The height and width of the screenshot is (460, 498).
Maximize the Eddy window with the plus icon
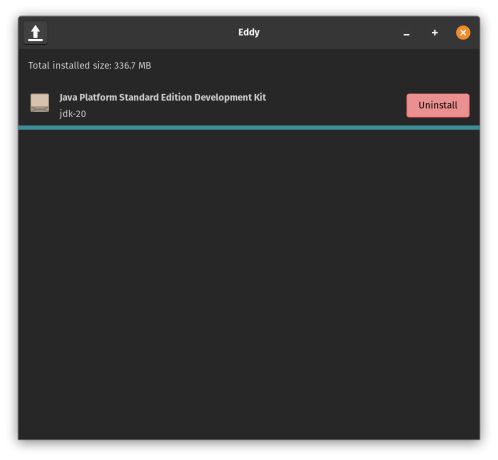(x=434, y=33)
